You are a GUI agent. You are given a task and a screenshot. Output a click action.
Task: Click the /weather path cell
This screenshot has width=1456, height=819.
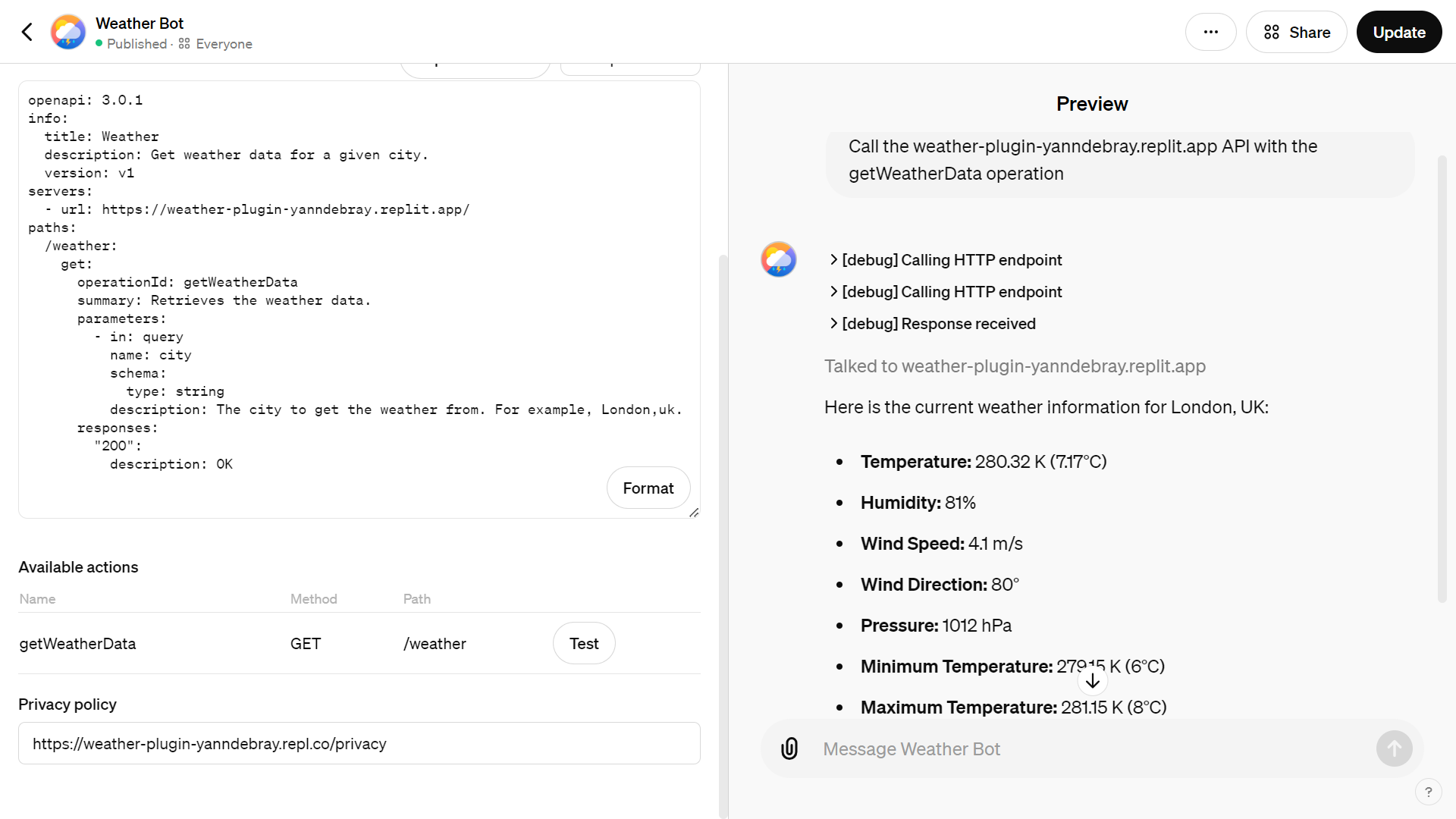(x=435, y=643)
